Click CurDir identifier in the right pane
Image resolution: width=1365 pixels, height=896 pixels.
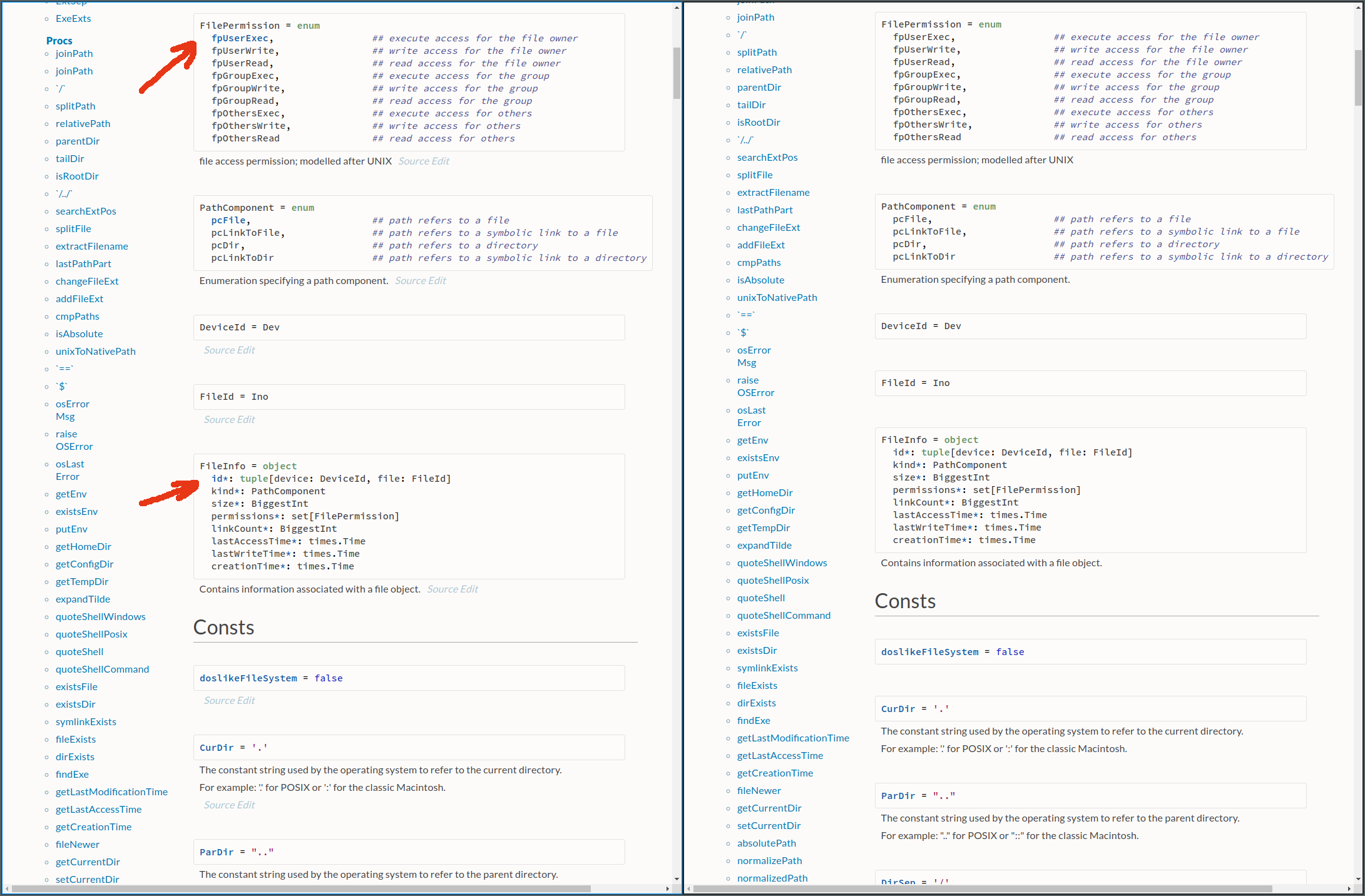(898, 709)
